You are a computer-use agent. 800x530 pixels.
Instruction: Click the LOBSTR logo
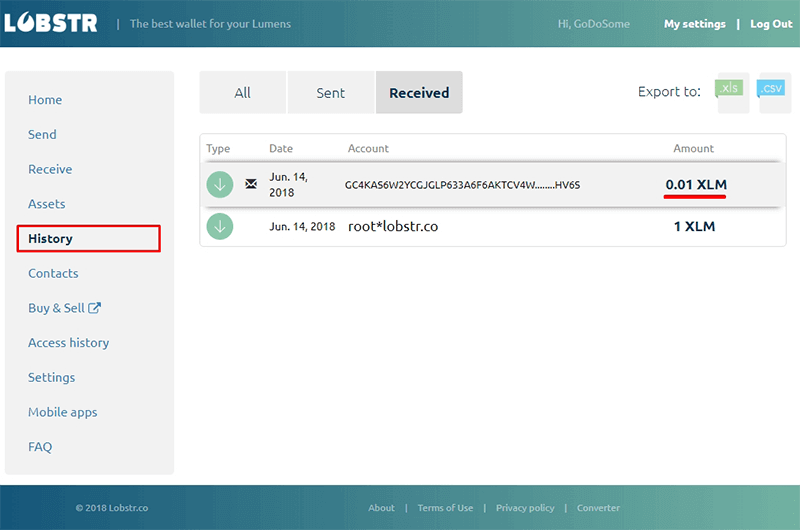pos(51,23)
